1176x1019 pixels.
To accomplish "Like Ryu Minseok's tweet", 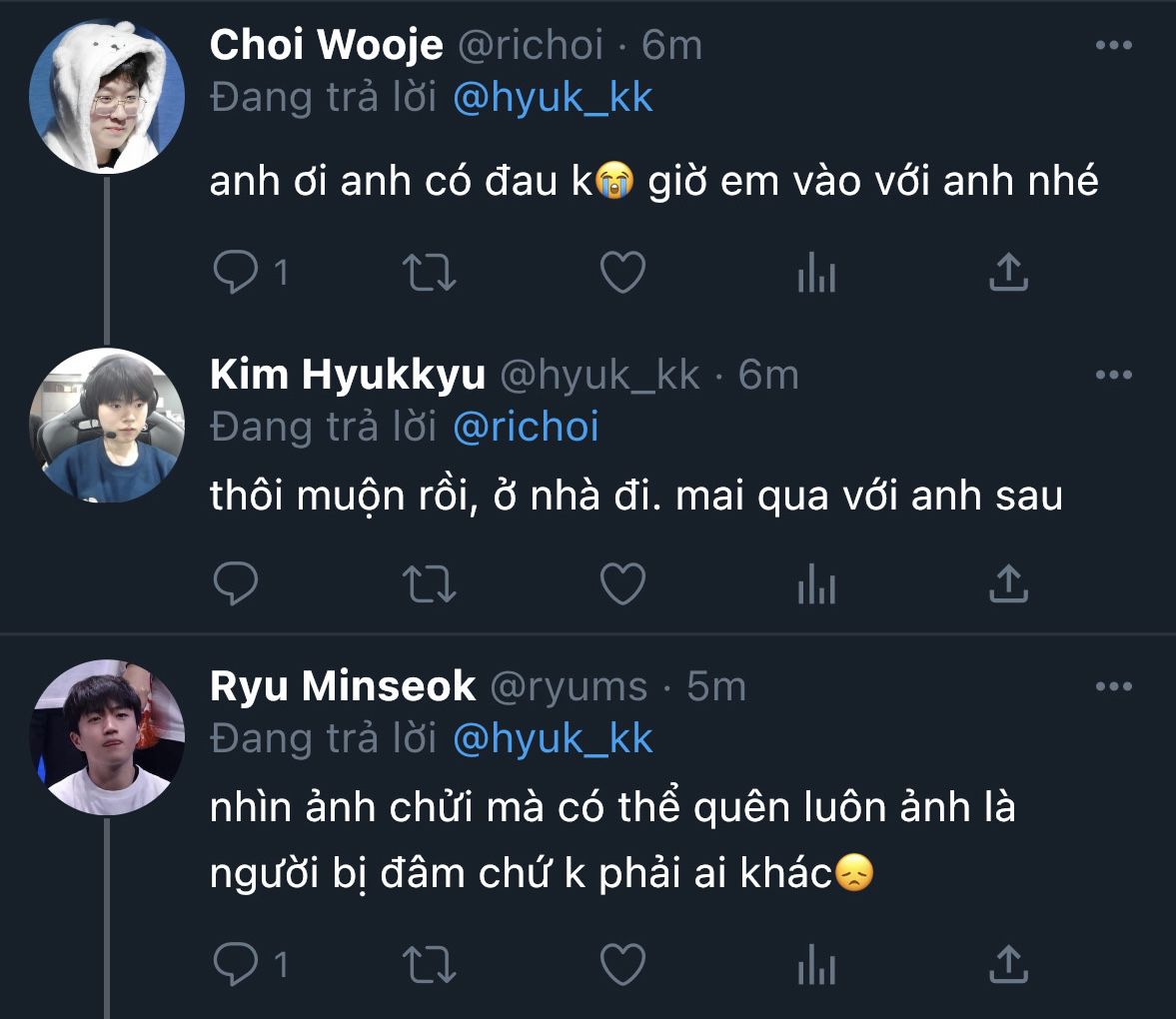I will pos(622,964).
